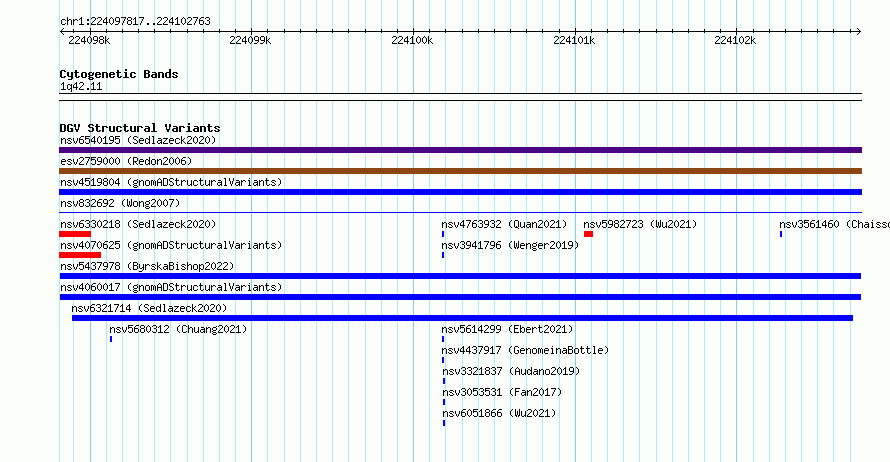Select the small red nsv5982723 bar
Screen dimensions: 890x462
pyautogui.click(x=588, y=234)
